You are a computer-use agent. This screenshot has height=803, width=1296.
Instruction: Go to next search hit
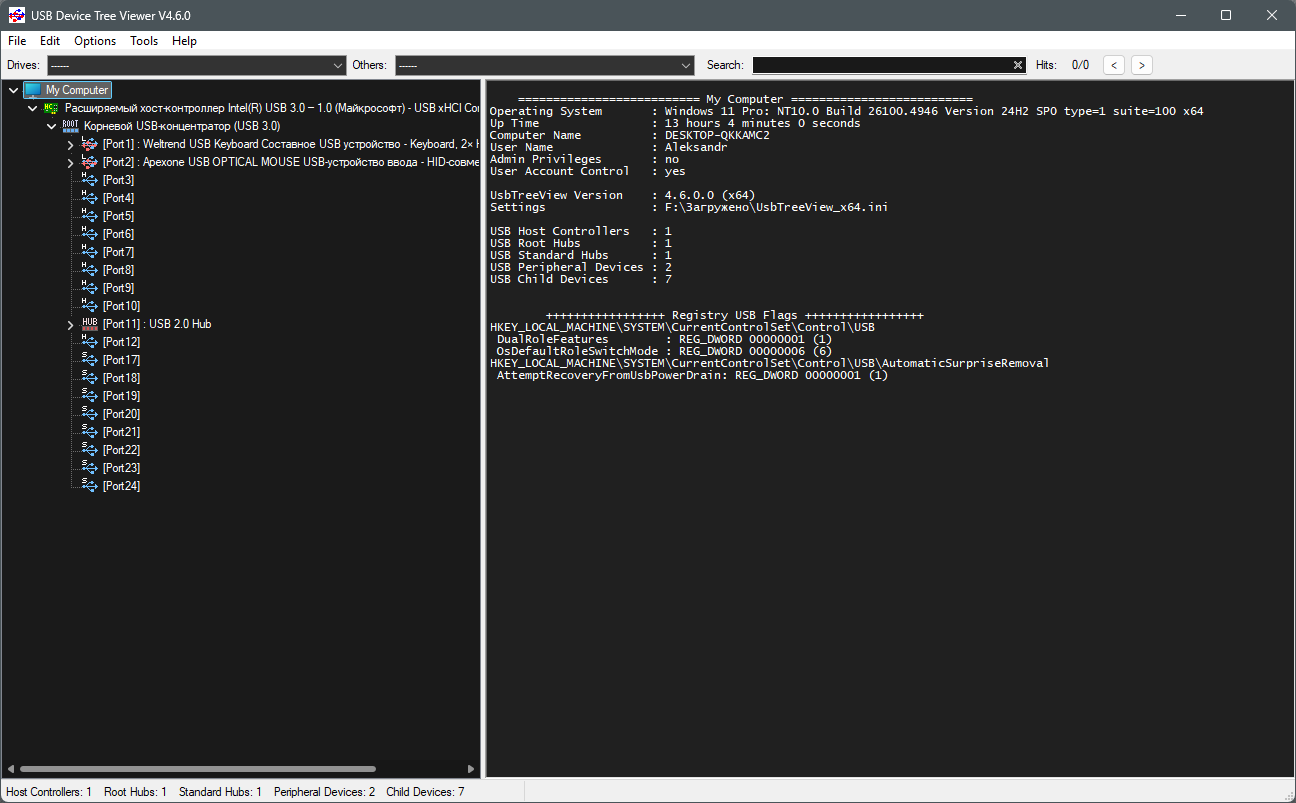(x=1142, y=65)
